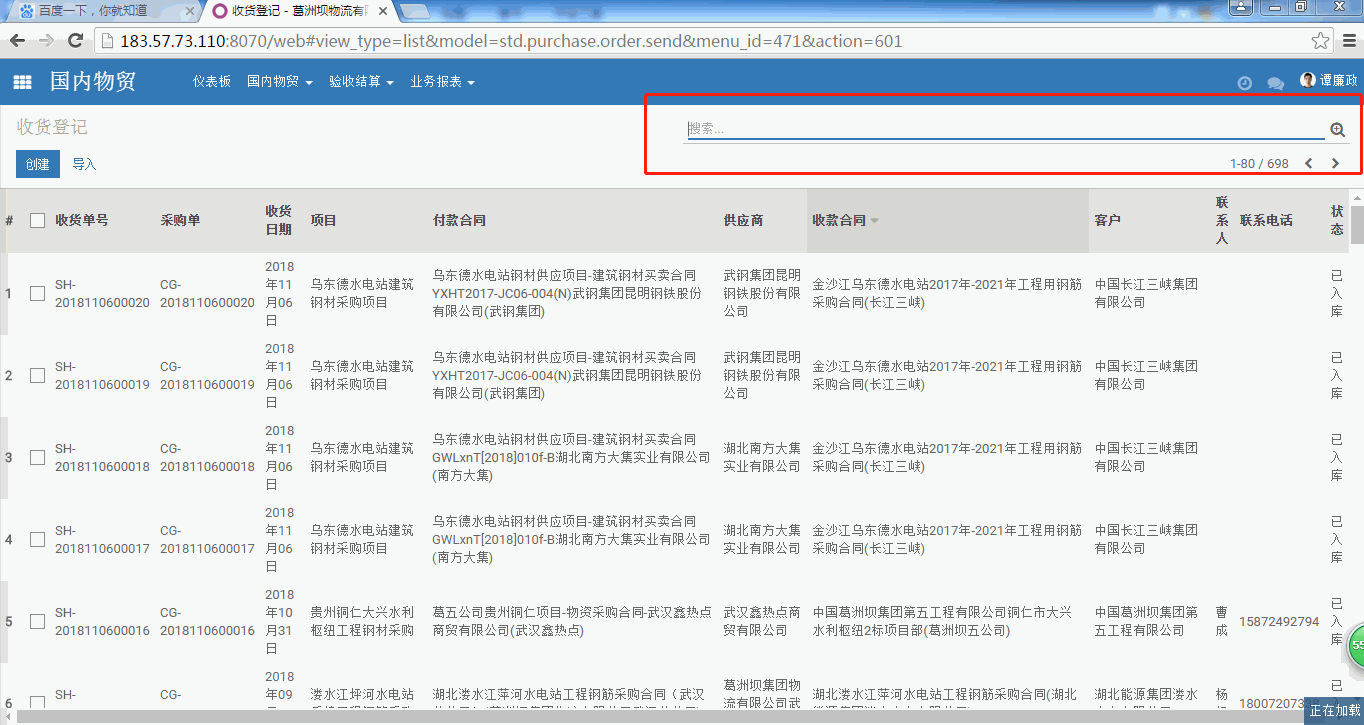The height and width of the screenshot is (725, 1364).
Task: Bookmark page with star icon
Action: [x=1320, y=41]
